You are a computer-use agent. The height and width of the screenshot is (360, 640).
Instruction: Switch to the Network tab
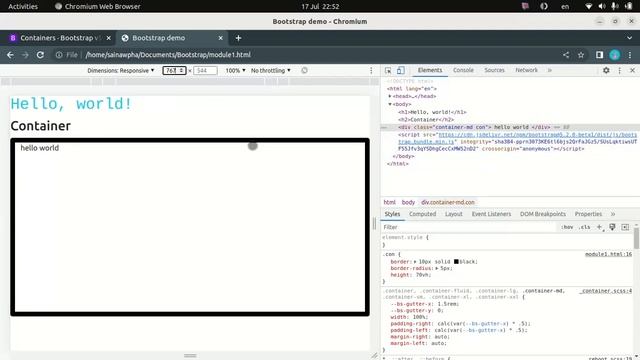(527, 70)
